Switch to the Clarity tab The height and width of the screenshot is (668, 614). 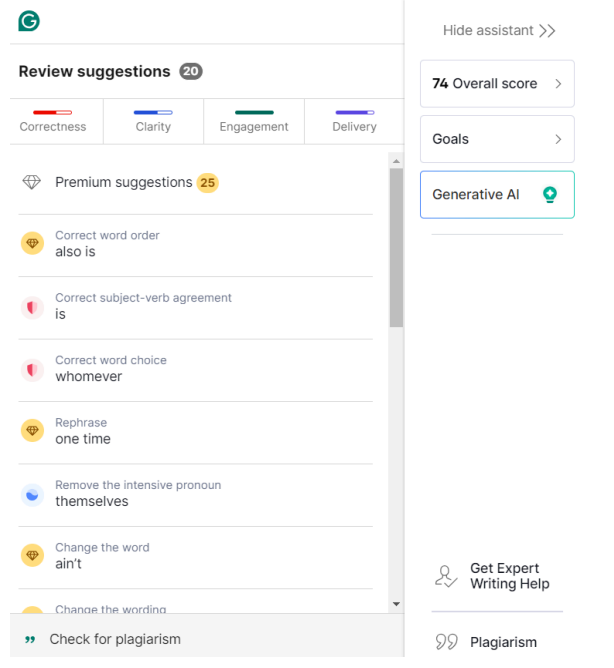[153, 121]
